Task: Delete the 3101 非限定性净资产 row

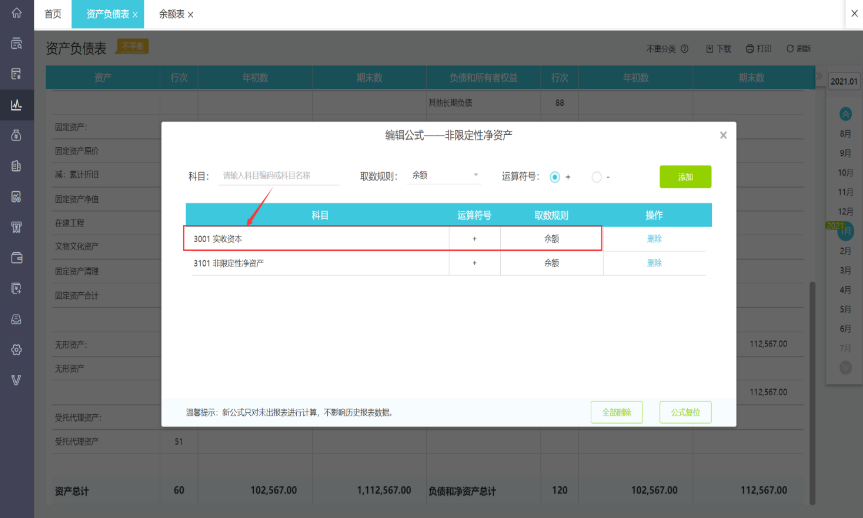Action: coord(654,263)
